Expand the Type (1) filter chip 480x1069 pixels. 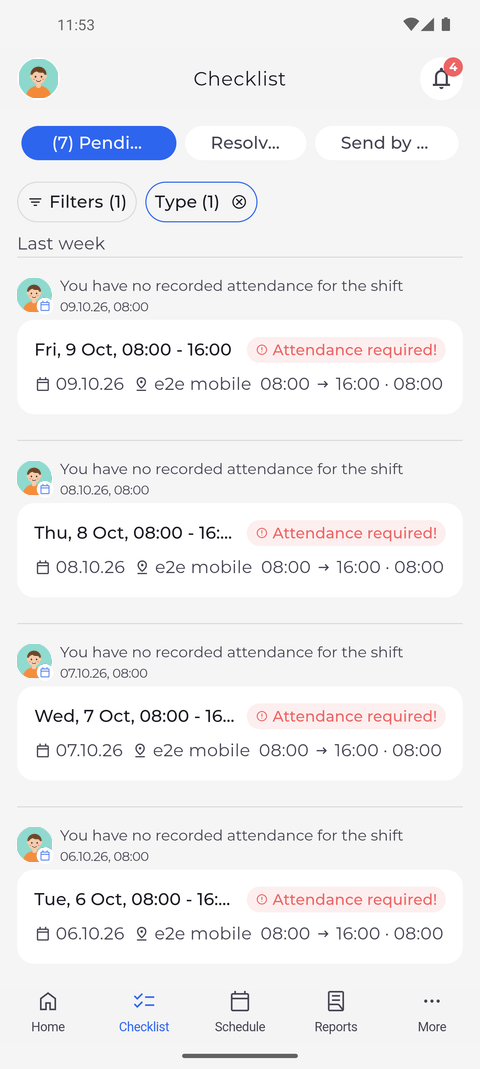[x=187, y=202]
